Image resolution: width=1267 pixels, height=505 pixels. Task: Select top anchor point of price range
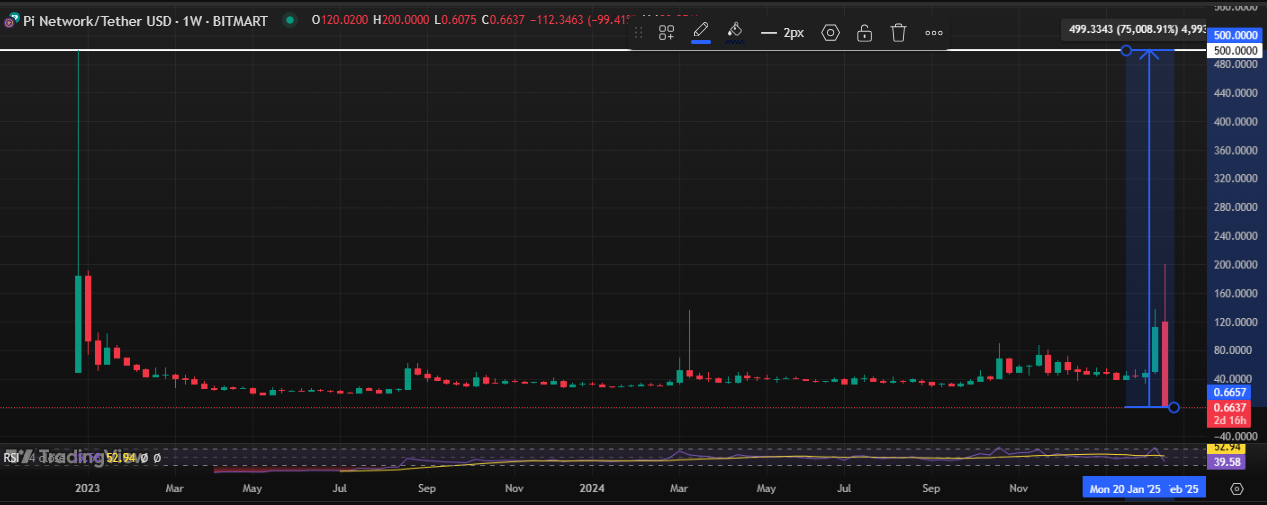pyautogui.click(x=1127, y=50)
